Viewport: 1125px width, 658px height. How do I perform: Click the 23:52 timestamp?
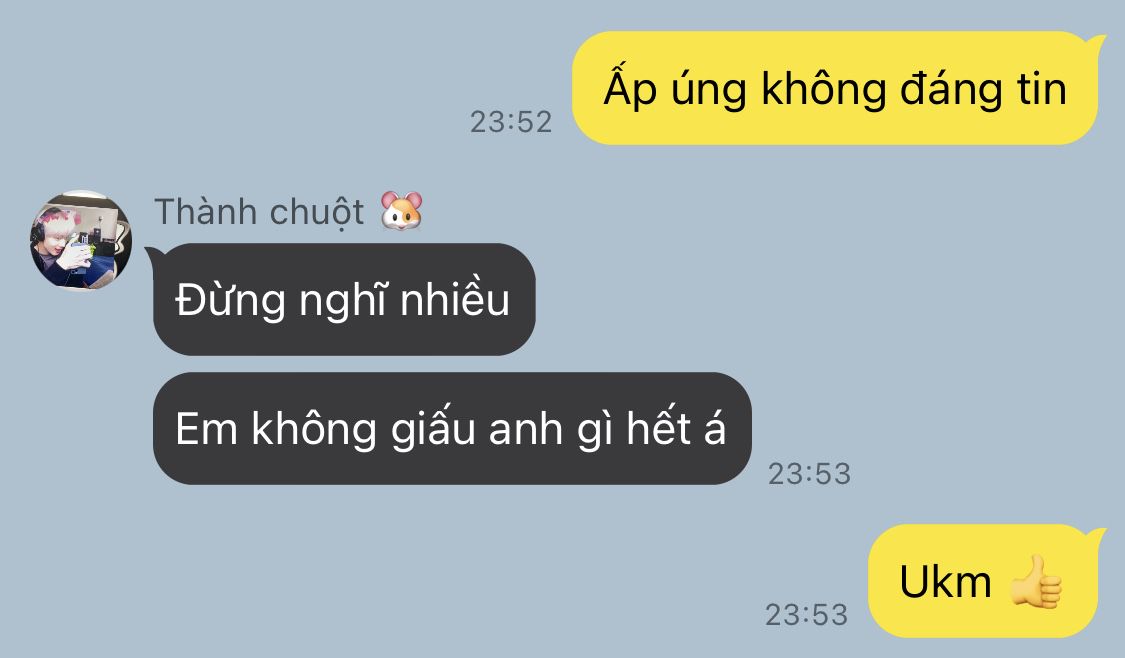tap(511, 122)
